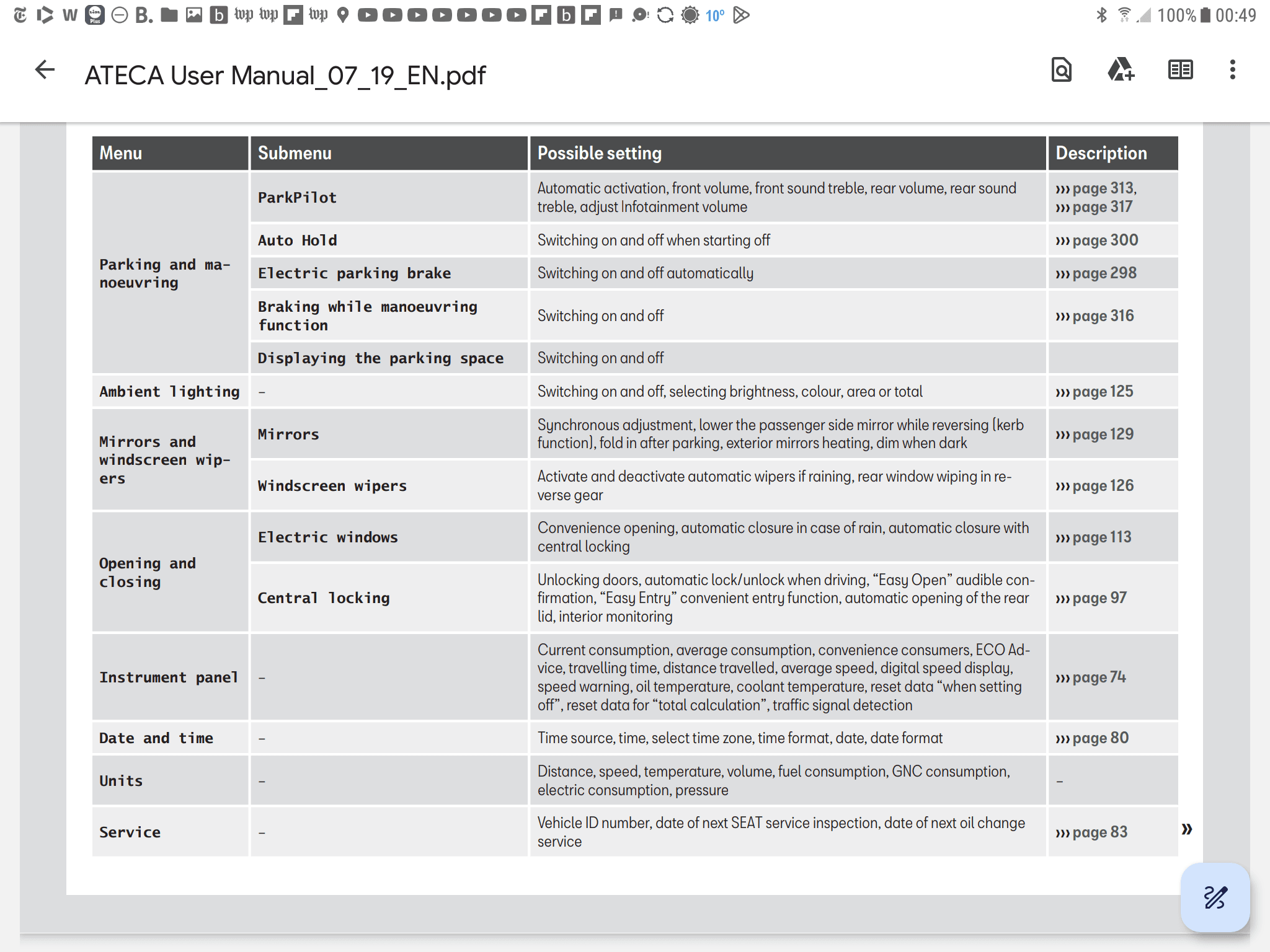Image resolution: width=1270 pixels, height=952 pixels.
Task: Open the find-in-document search icon
Action: tap(1061, 70)
